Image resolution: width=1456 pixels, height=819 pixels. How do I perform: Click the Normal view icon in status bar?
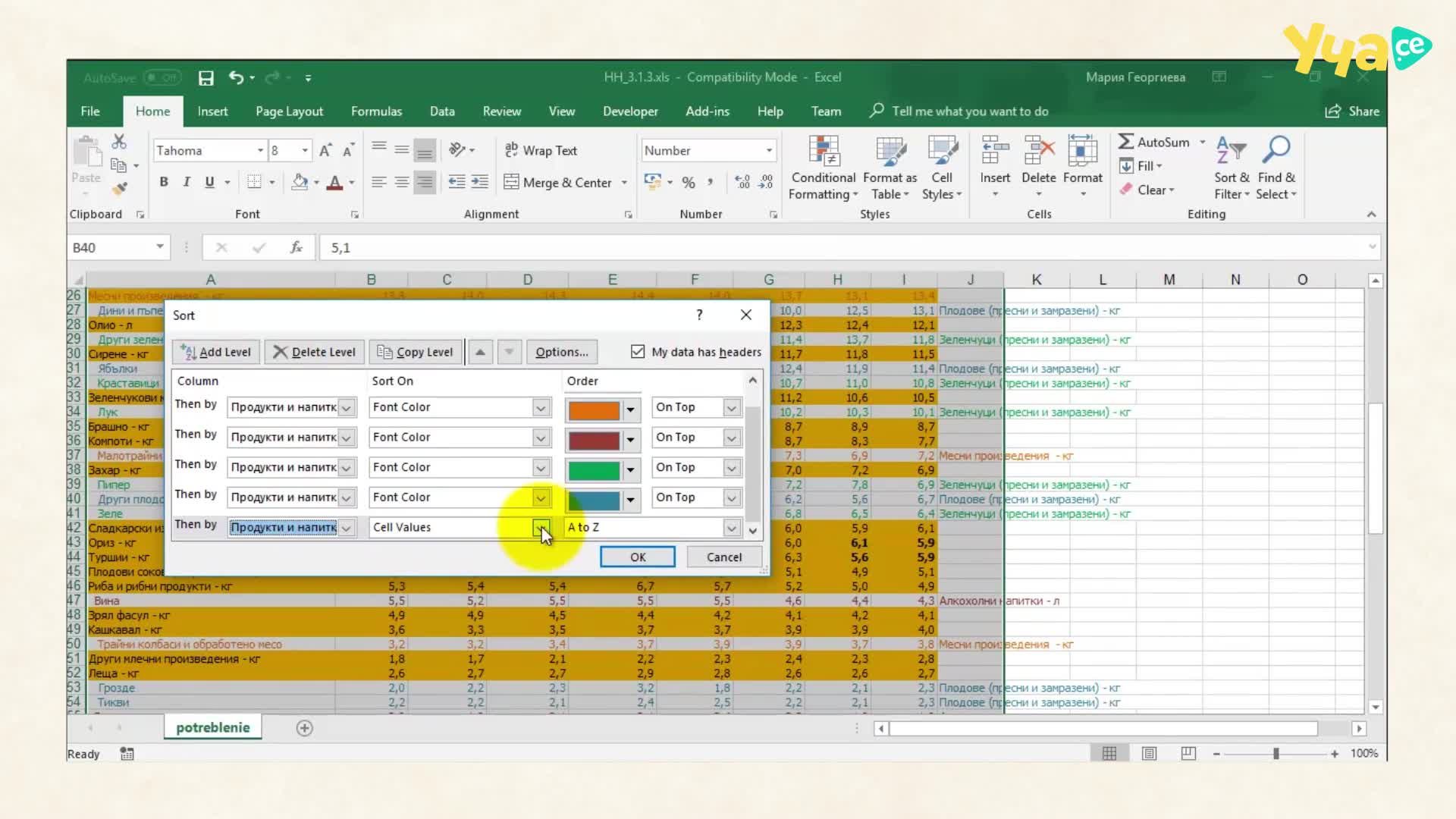click(x=1109, y=753)
